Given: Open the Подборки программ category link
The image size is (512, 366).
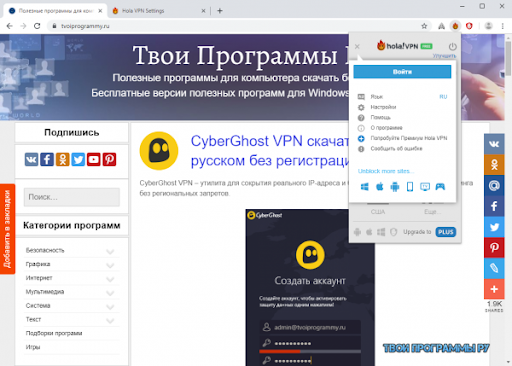Looking at the screenshot, I should 54,333.
